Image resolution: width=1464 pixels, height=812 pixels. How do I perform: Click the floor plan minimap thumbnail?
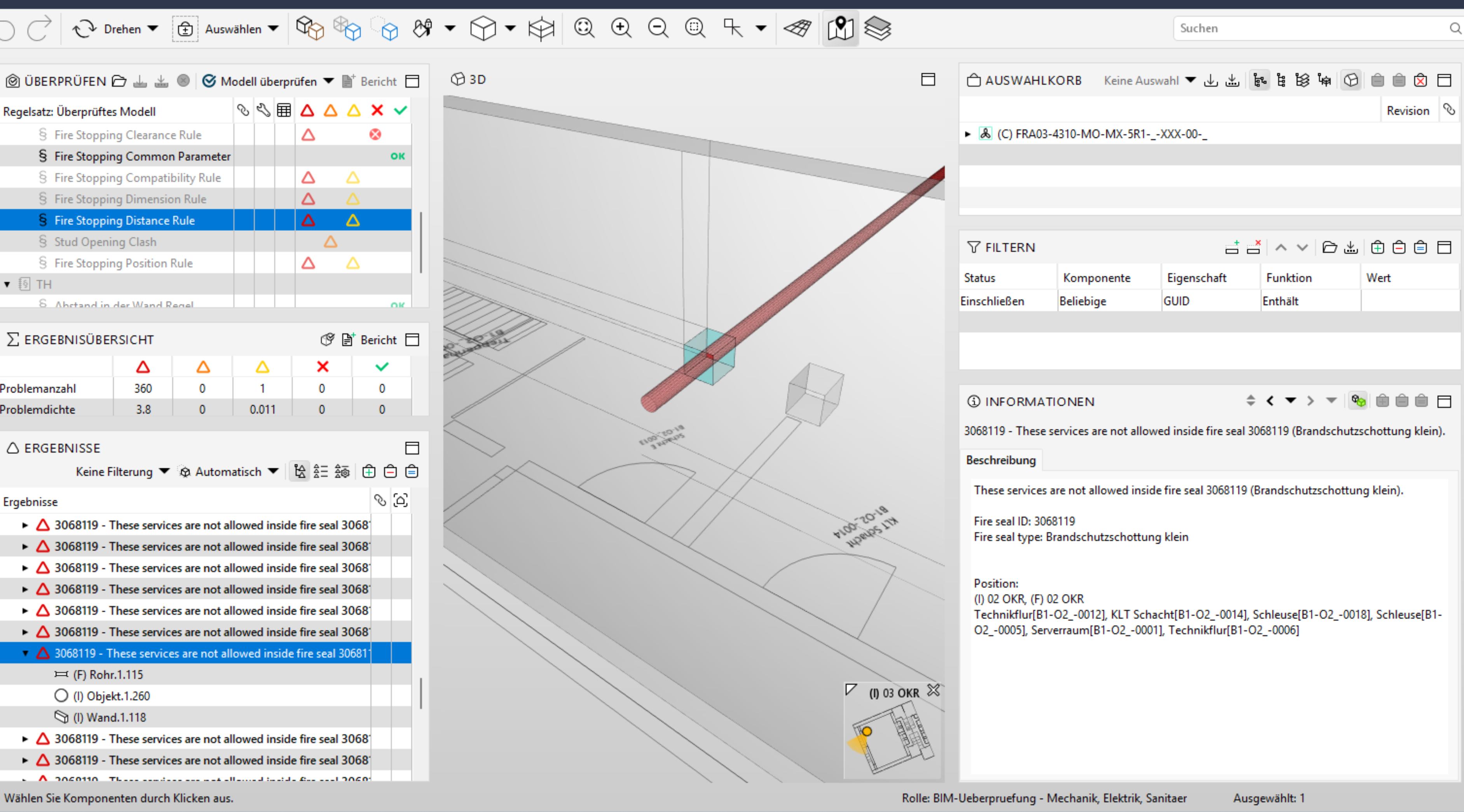coord(893,738)
